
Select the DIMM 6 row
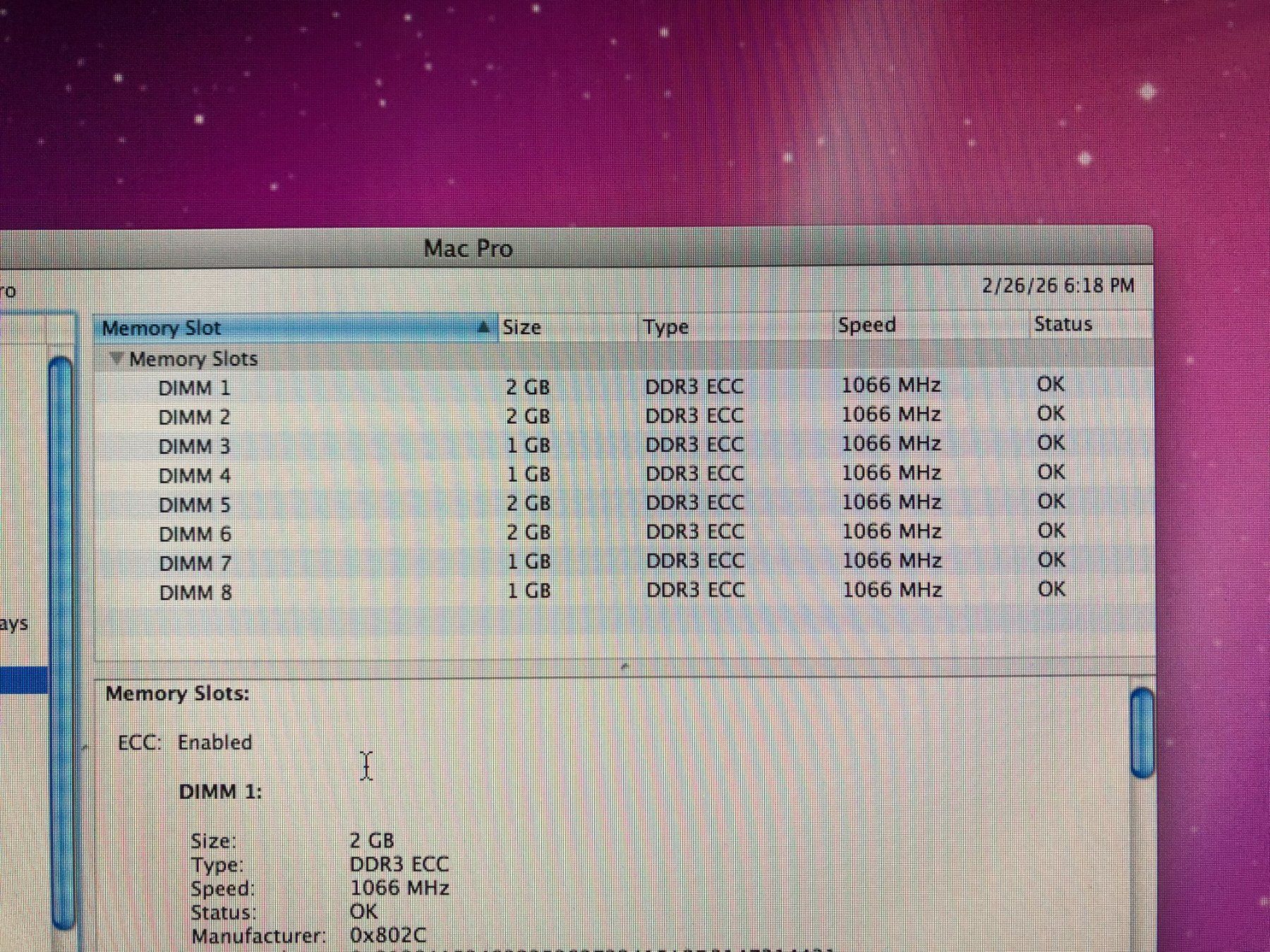click(624, 533)
